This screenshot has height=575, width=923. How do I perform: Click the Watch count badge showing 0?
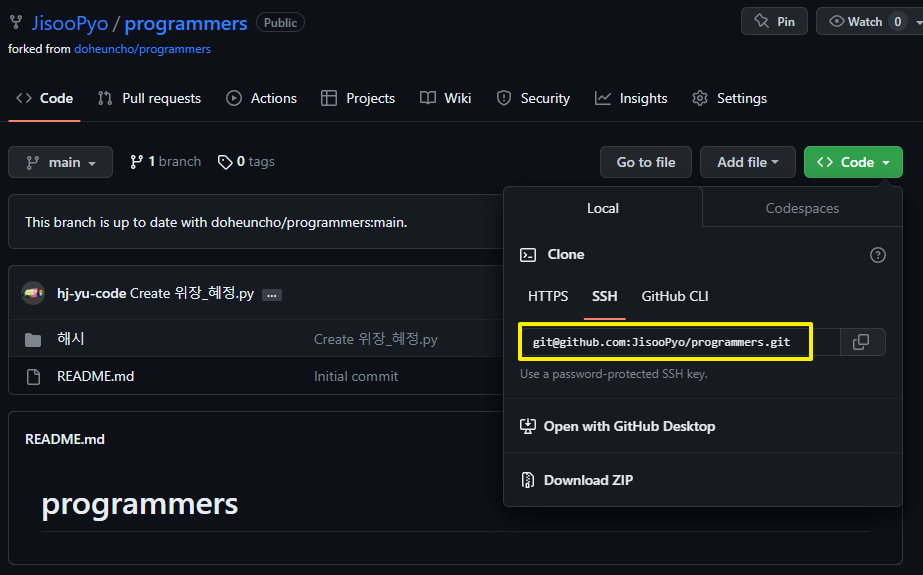(x=897, y=22)
